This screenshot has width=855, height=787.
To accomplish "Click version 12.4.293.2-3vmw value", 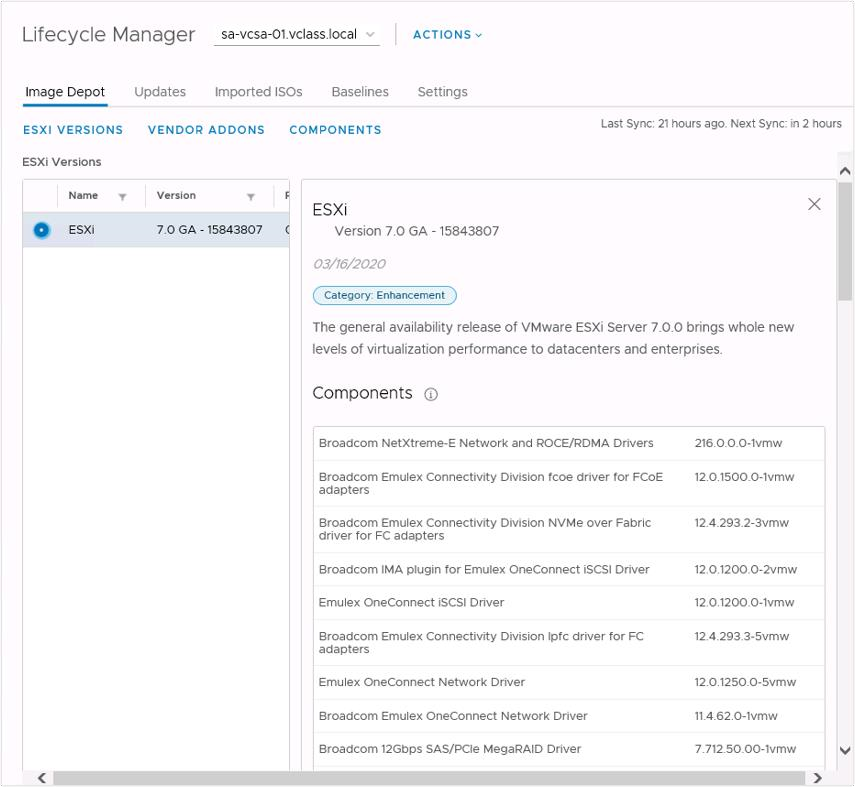I will click(x=742, y=523).
